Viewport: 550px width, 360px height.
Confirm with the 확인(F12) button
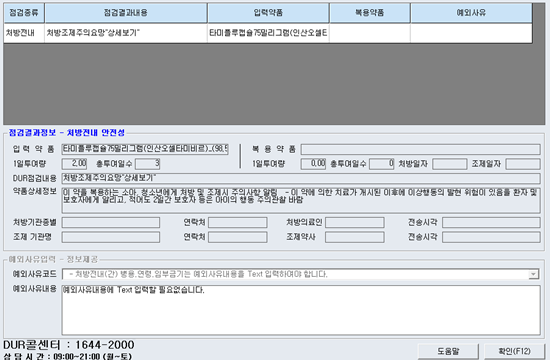click(x=514, y=351)
